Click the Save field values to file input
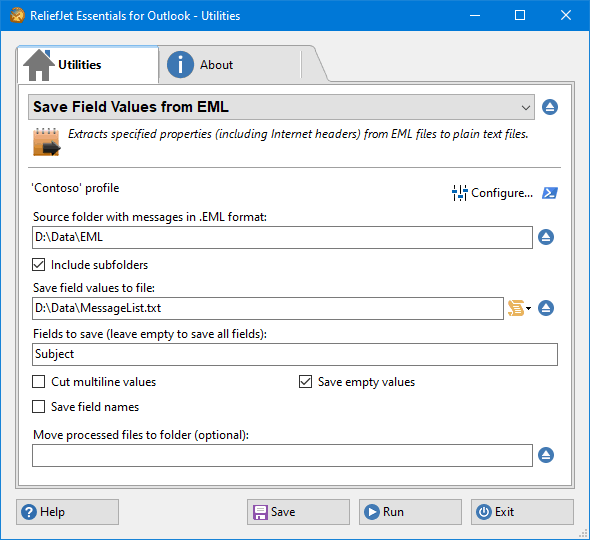This screenshot has height=540, width=590. [x=268, y=308]
